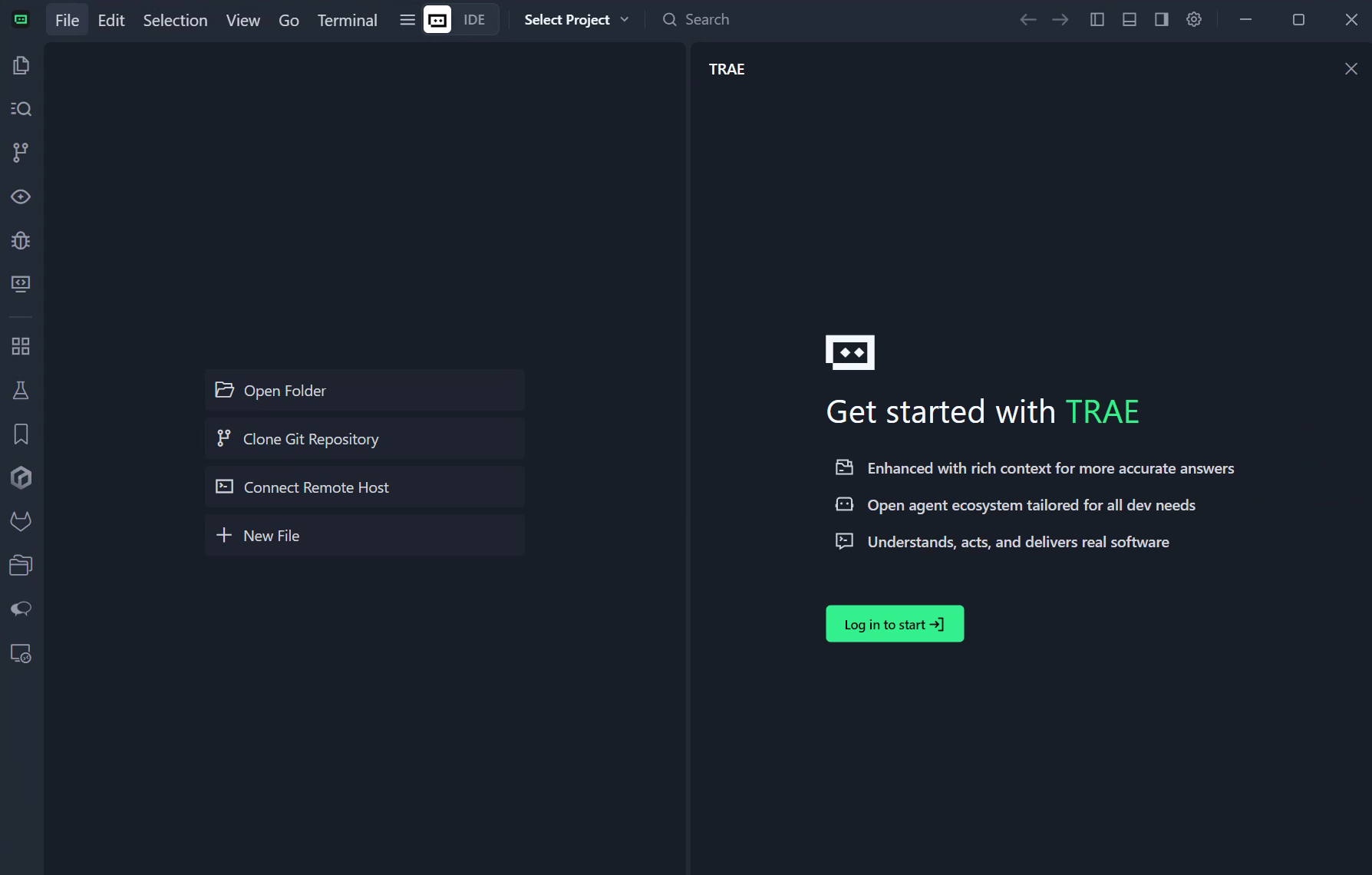This screenshot has height=875, width=1372.
Task: Click Clone Git Repository
Action: coord(364,439)
